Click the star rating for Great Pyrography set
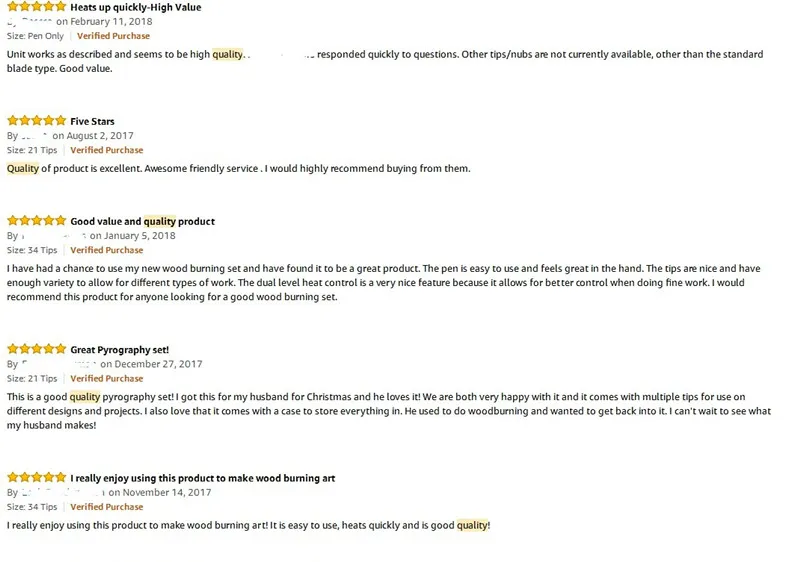The width and height of the screenshot is (800, 562). 37,349
